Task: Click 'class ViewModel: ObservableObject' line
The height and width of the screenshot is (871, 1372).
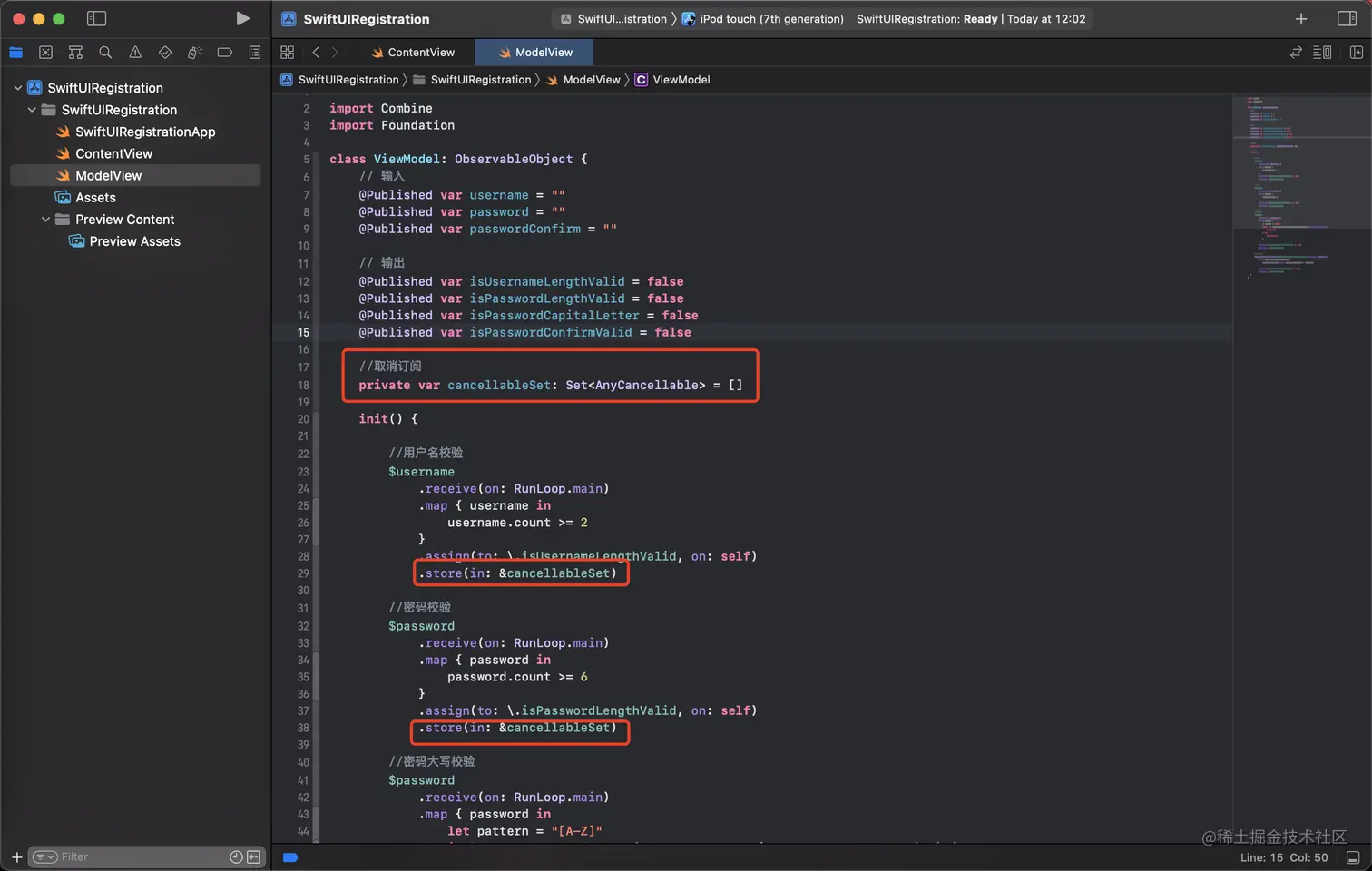Action: click(x=458, y=159)
